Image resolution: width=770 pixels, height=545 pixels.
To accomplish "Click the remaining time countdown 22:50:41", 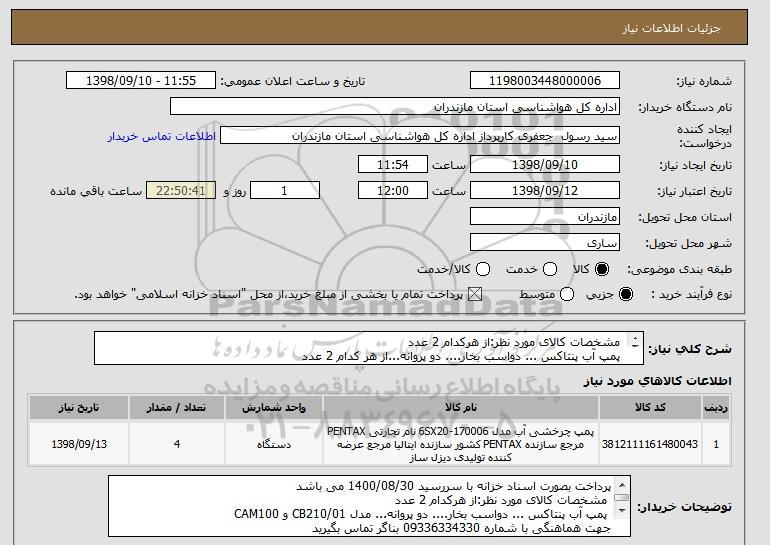I will tap(181, 191).
